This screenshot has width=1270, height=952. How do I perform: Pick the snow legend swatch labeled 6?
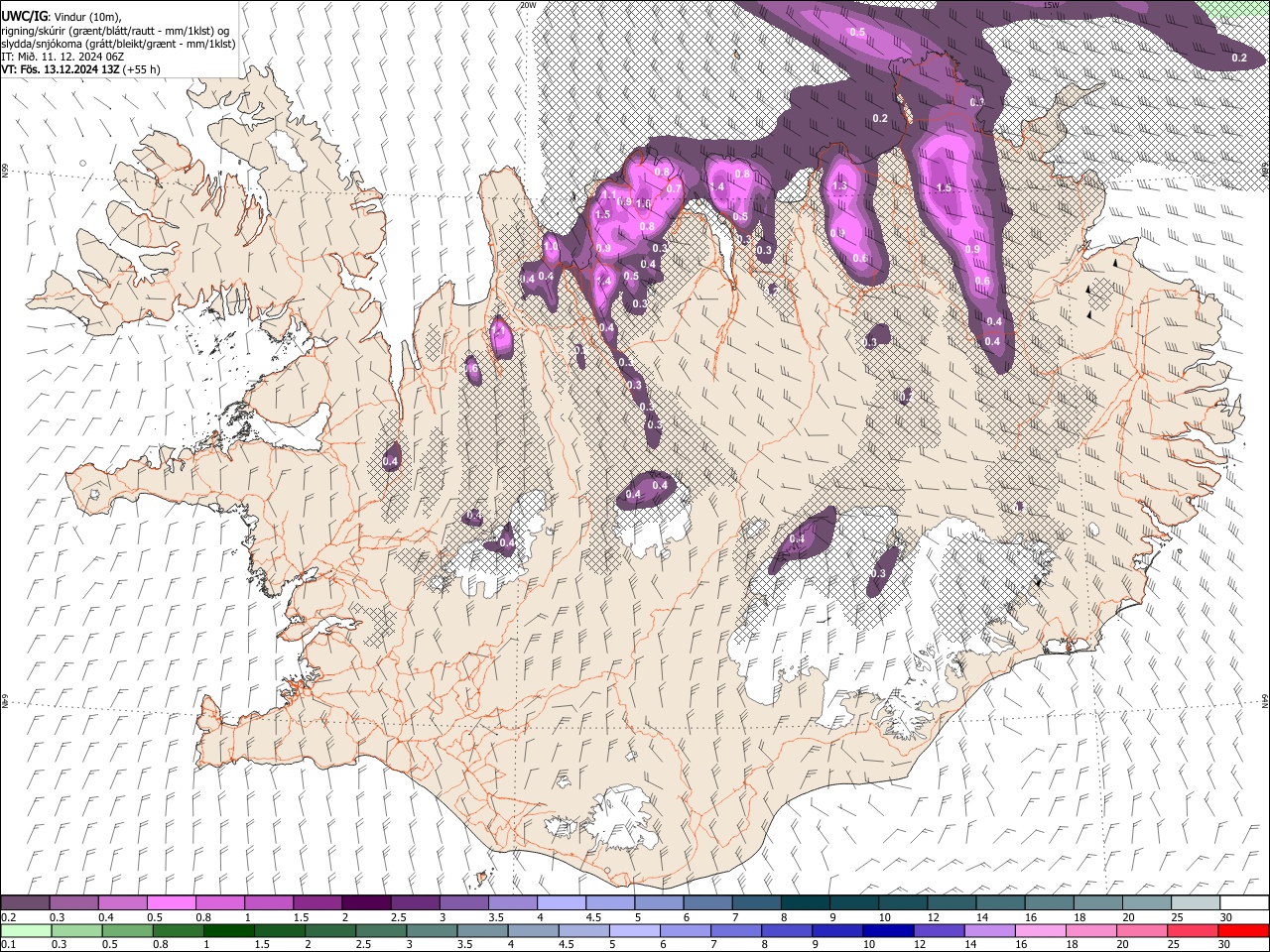click(707, 903)
